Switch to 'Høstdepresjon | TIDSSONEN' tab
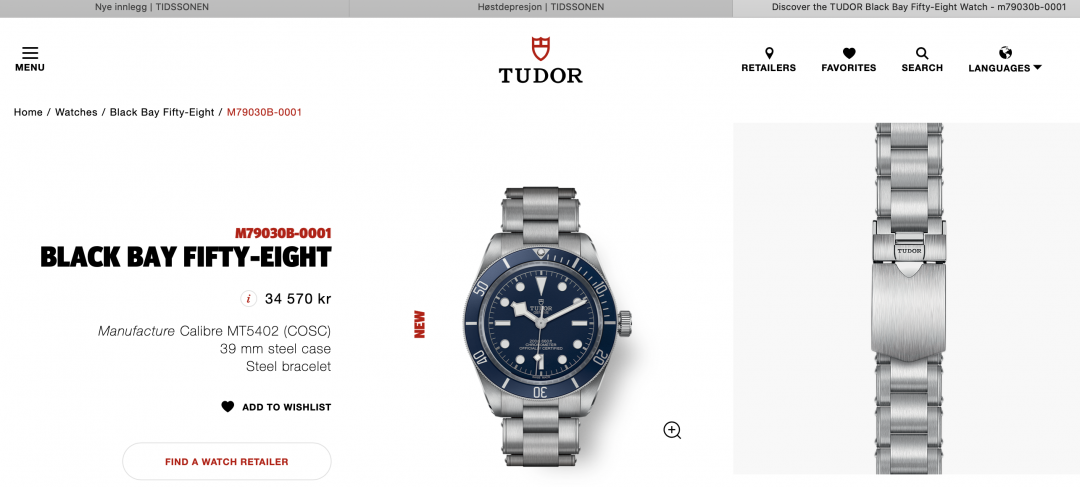Screen dimensions: 1080x487 (x=541, y=7)
